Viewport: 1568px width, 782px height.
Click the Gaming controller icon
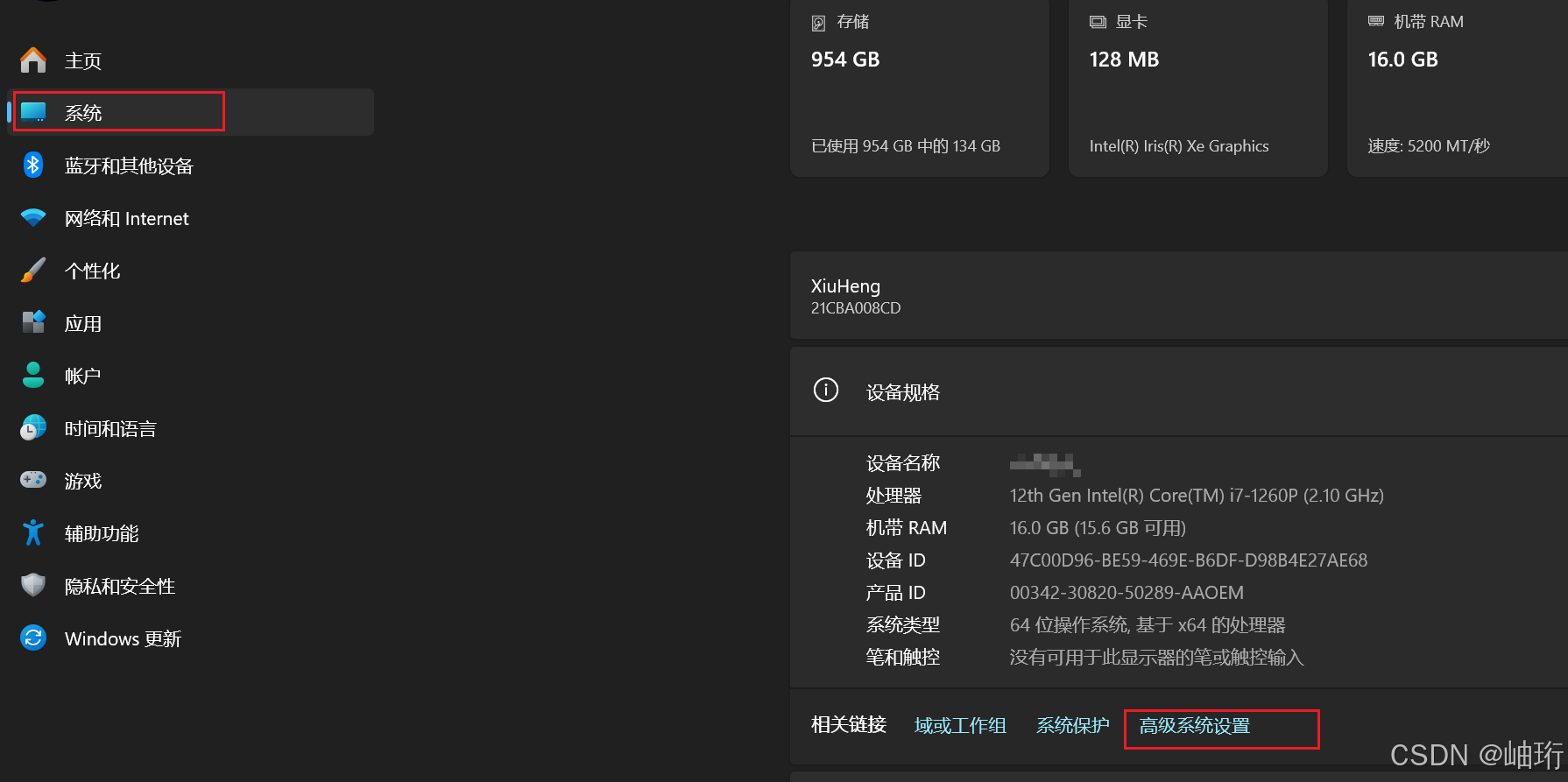pyautogui.click(x=33, y=480)
